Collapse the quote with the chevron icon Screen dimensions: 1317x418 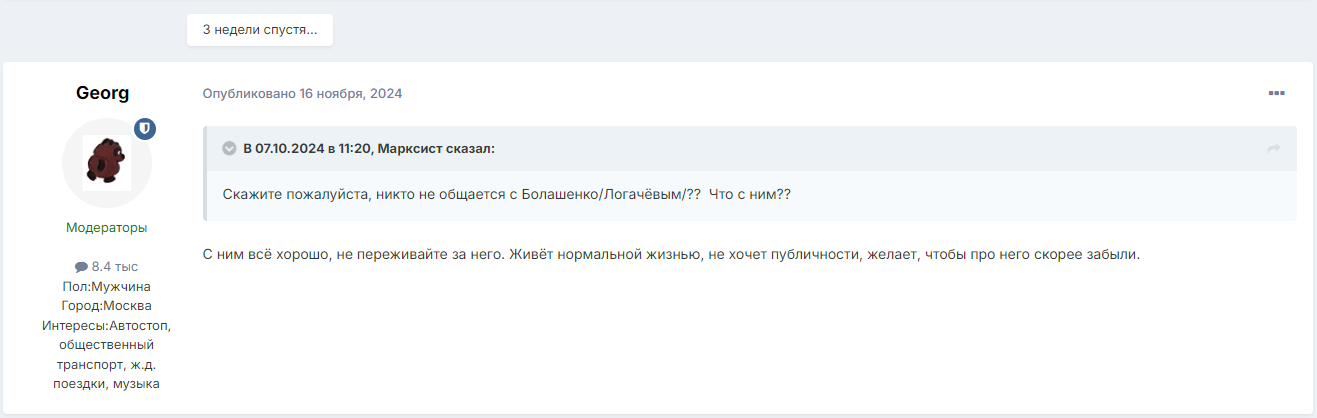coord(229,149)
